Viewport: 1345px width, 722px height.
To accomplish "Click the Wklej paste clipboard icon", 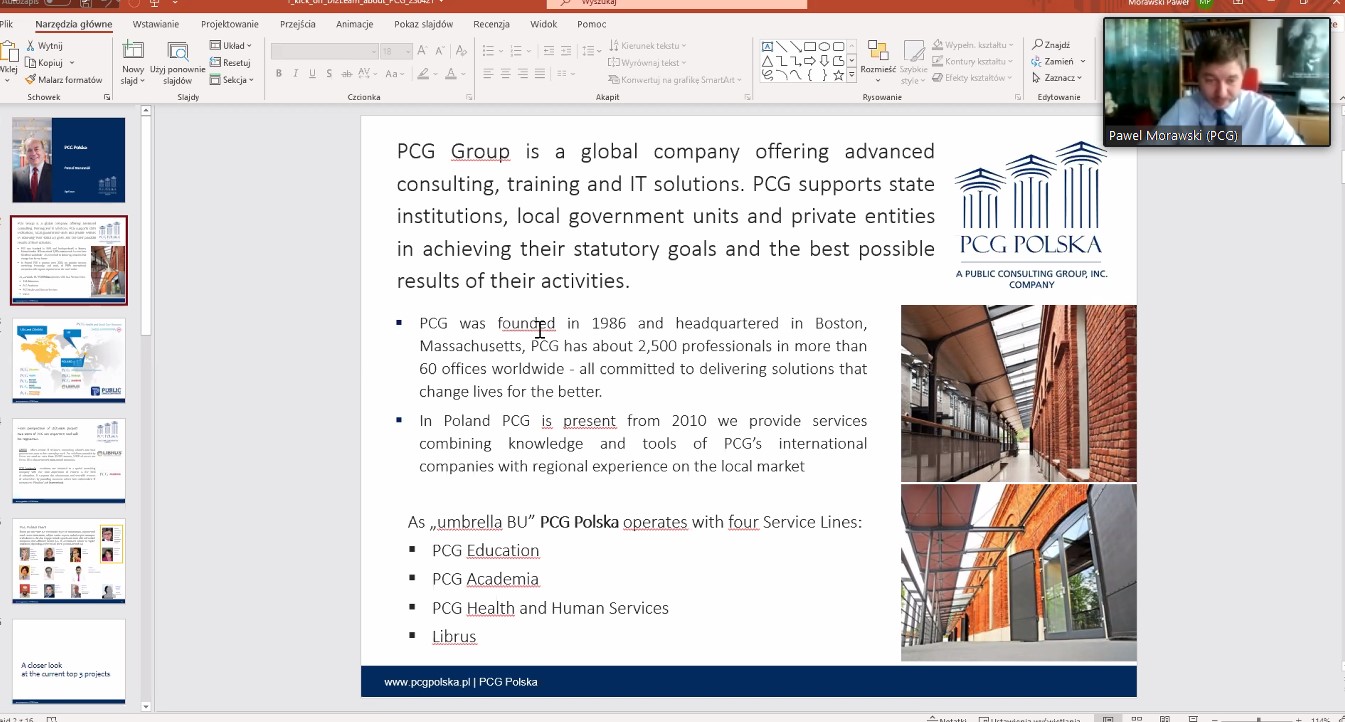I will click(x=9, y=50).
